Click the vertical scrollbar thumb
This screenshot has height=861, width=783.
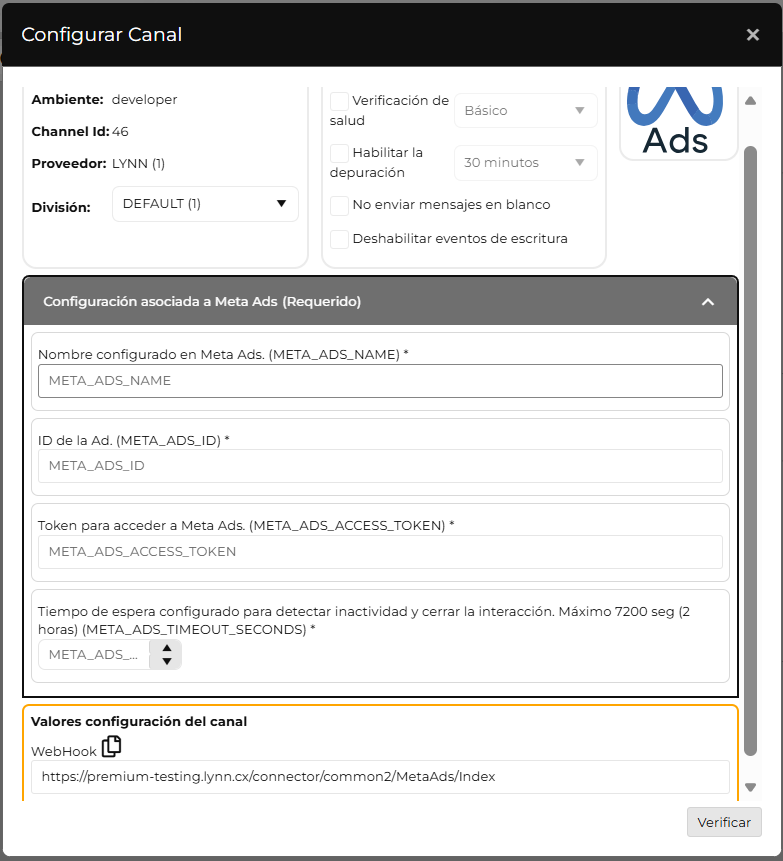click(x=750, y=450)
